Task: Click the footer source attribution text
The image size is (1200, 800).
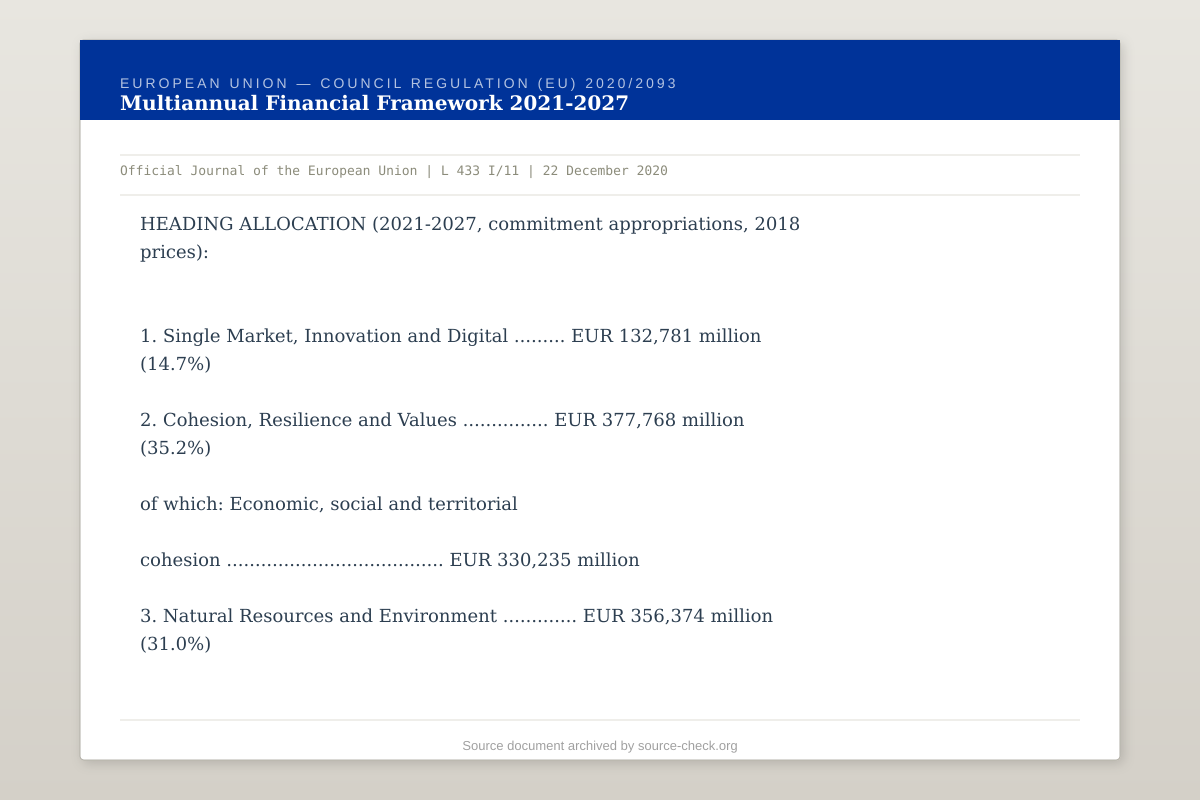Action: click(x=598, y=745)
